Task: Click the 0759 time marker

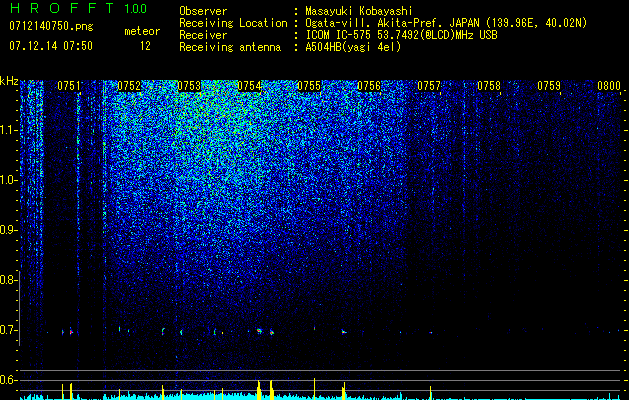Action: pos(549,86)
